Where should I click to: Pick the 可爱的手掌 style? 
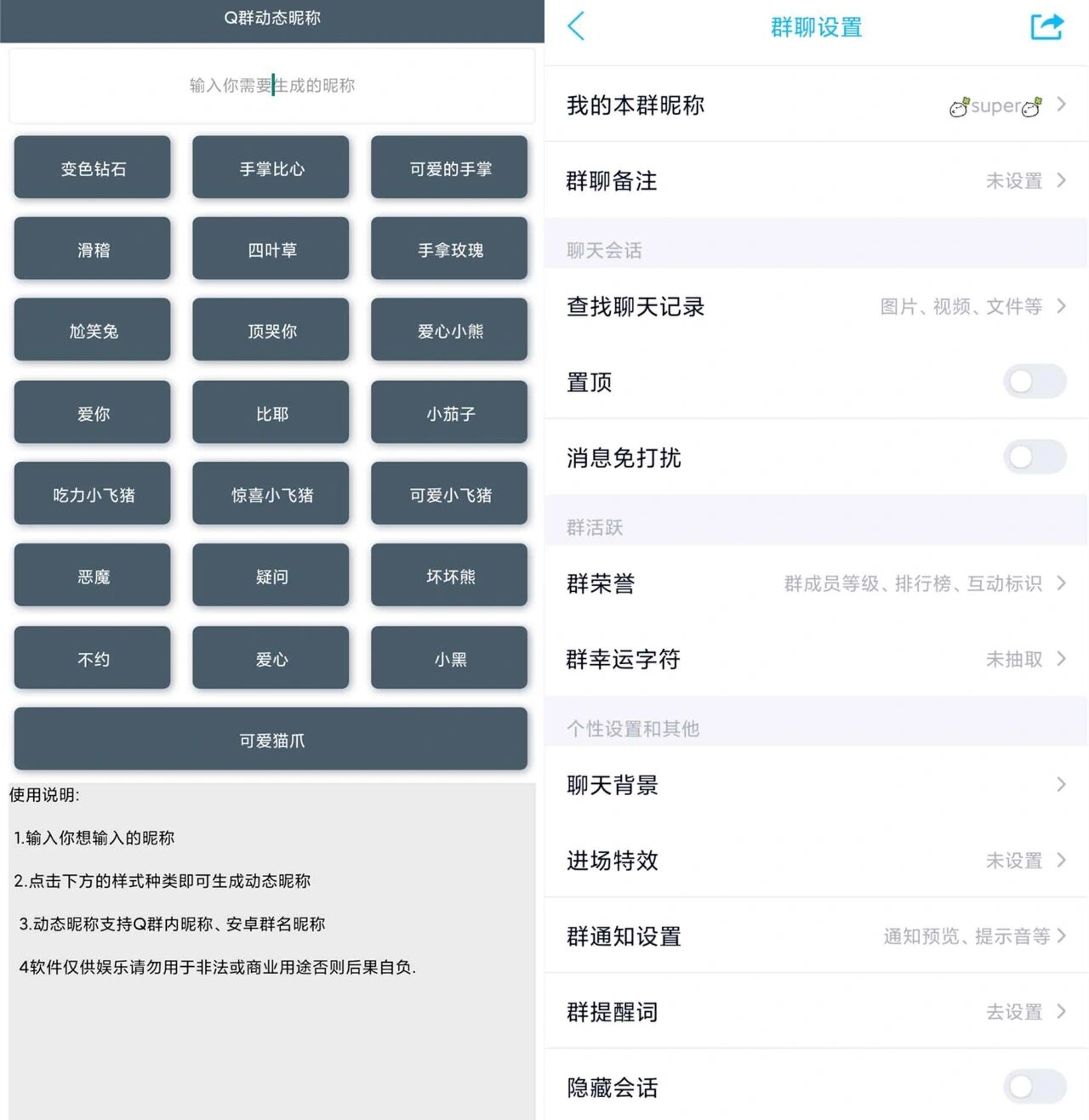pos(450,168)
